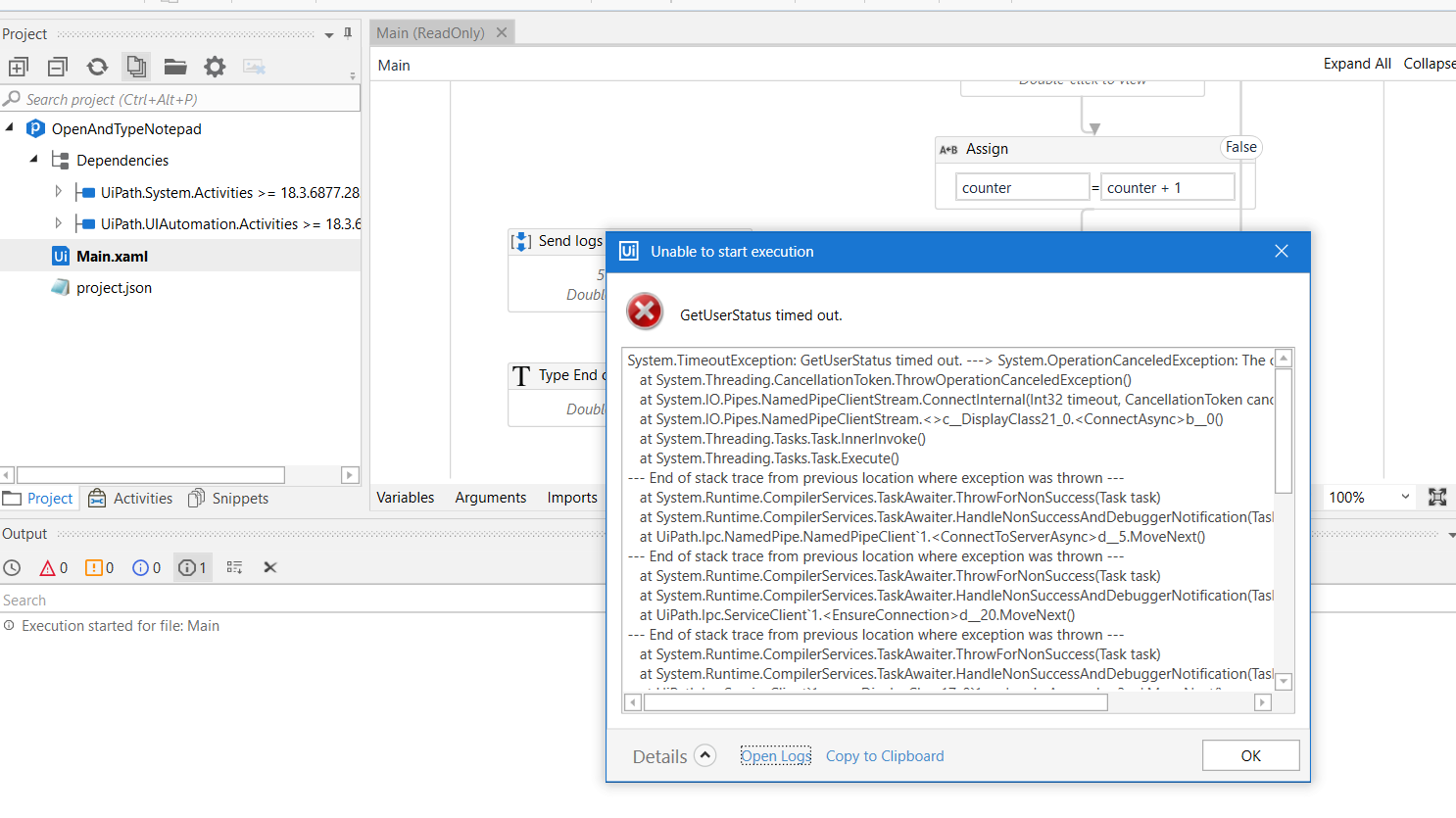Click the Output panel list options icon

(x=234, y=567)
